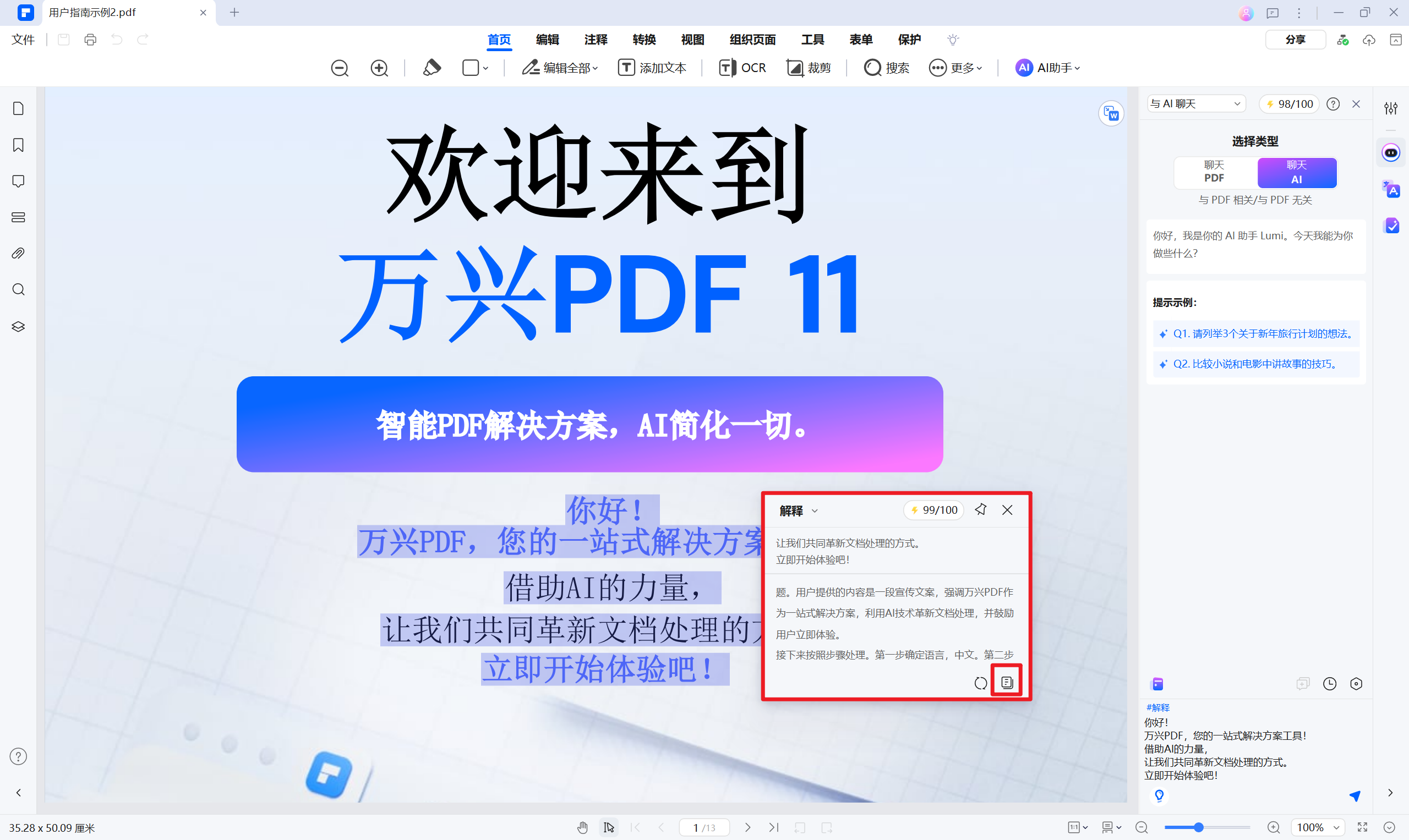The width and height of the screenshot is (1409, 840).
Task: Open the 文件 menu
Action: point(23,40)
